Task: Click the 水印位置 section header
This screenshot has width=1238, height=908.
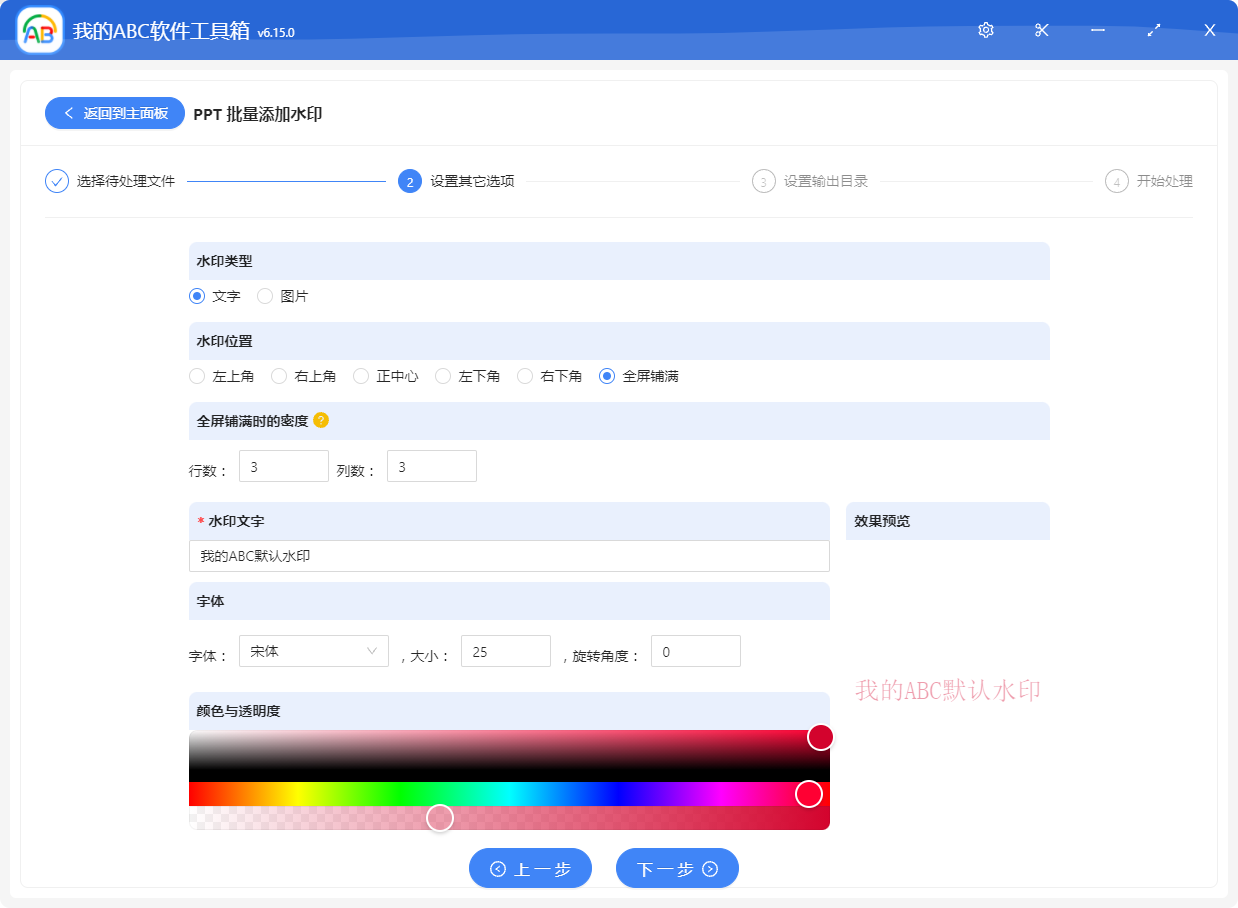Action: click(619, 341)
